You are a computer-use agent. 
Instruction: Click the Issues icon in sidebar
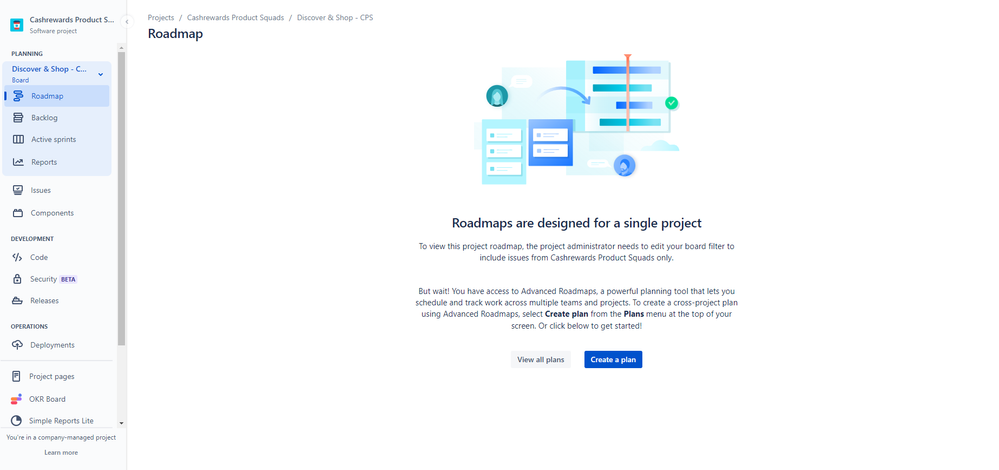pyautogui.click(x=18, y=190)
